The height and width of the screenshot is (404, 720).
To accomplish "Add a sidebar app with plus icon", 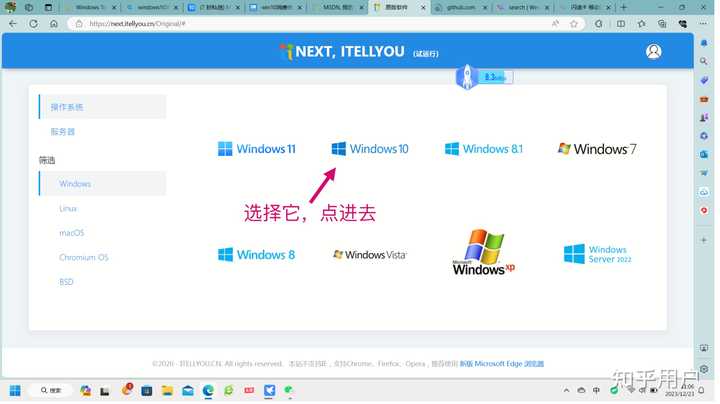I will 703,240.
